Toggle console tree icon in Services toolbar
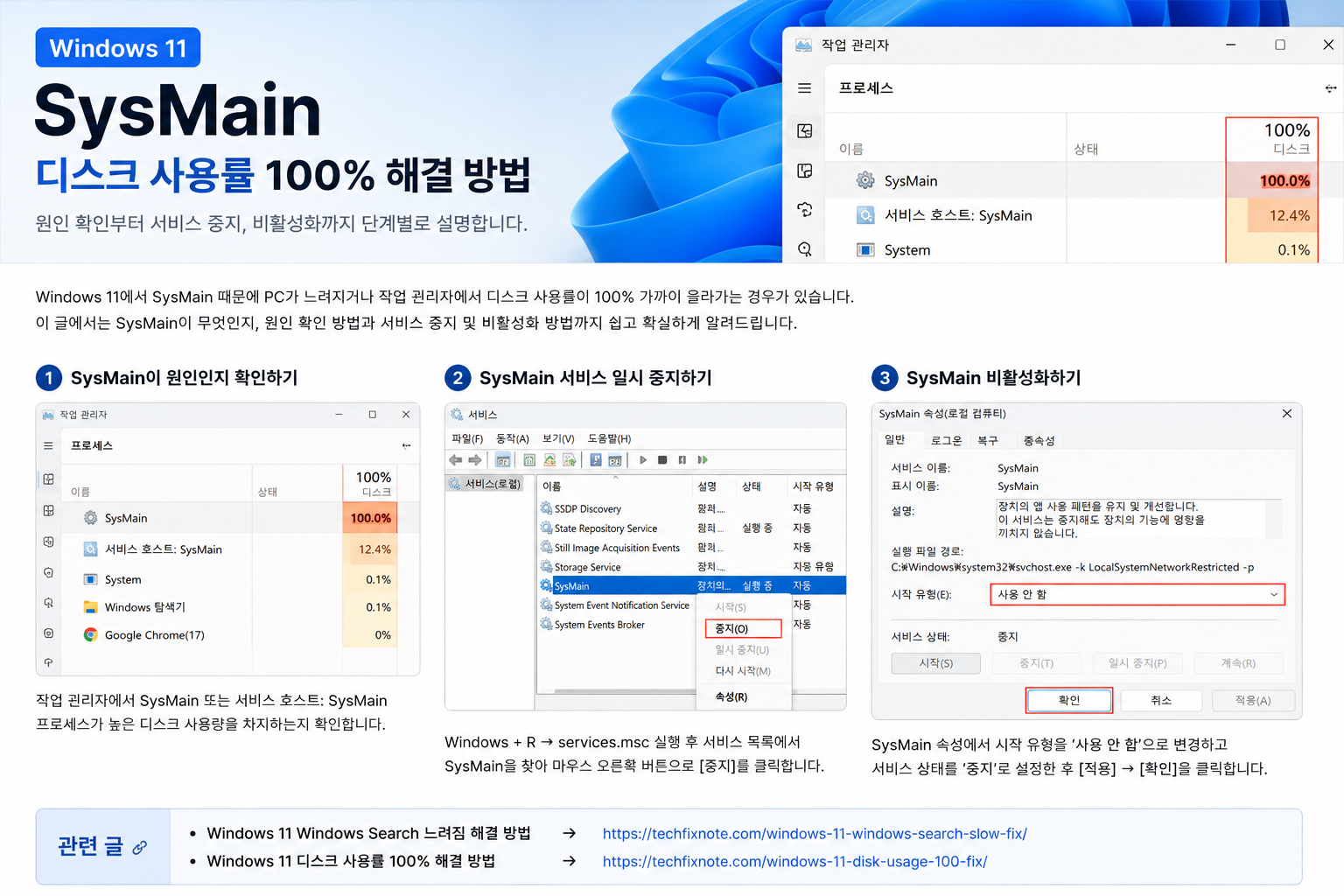The height and width of the screenshot is (896, 1344). 503,459
